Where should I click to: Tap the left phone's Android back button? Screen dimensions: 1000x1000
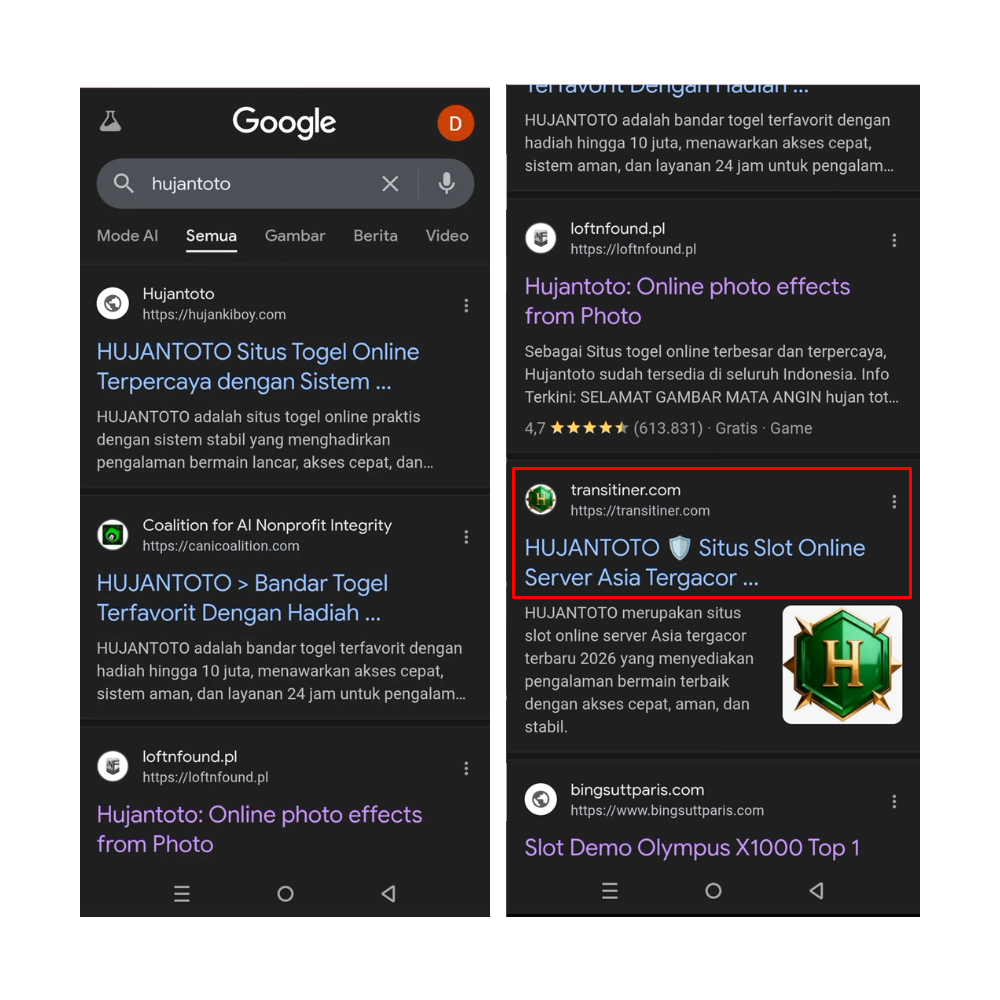(388, 893)
